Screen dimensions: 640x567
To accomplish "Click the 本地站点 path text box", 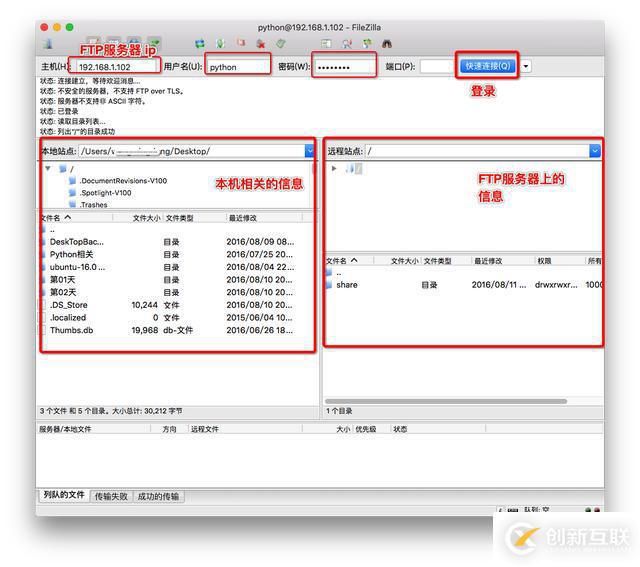I will click(192, 151).
